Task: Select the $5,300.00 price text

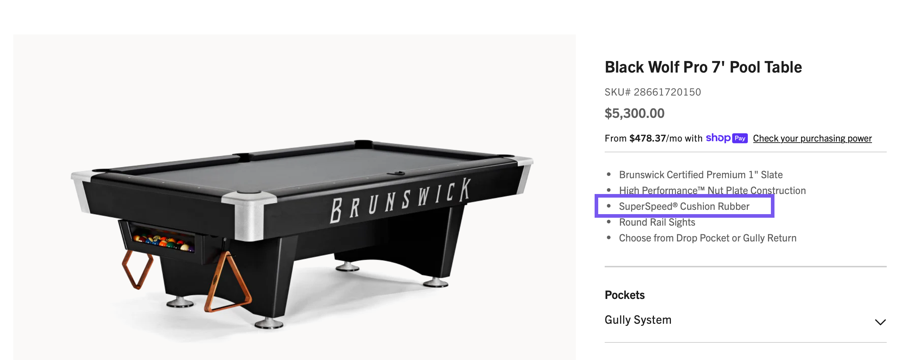Action: click(635, 113)
